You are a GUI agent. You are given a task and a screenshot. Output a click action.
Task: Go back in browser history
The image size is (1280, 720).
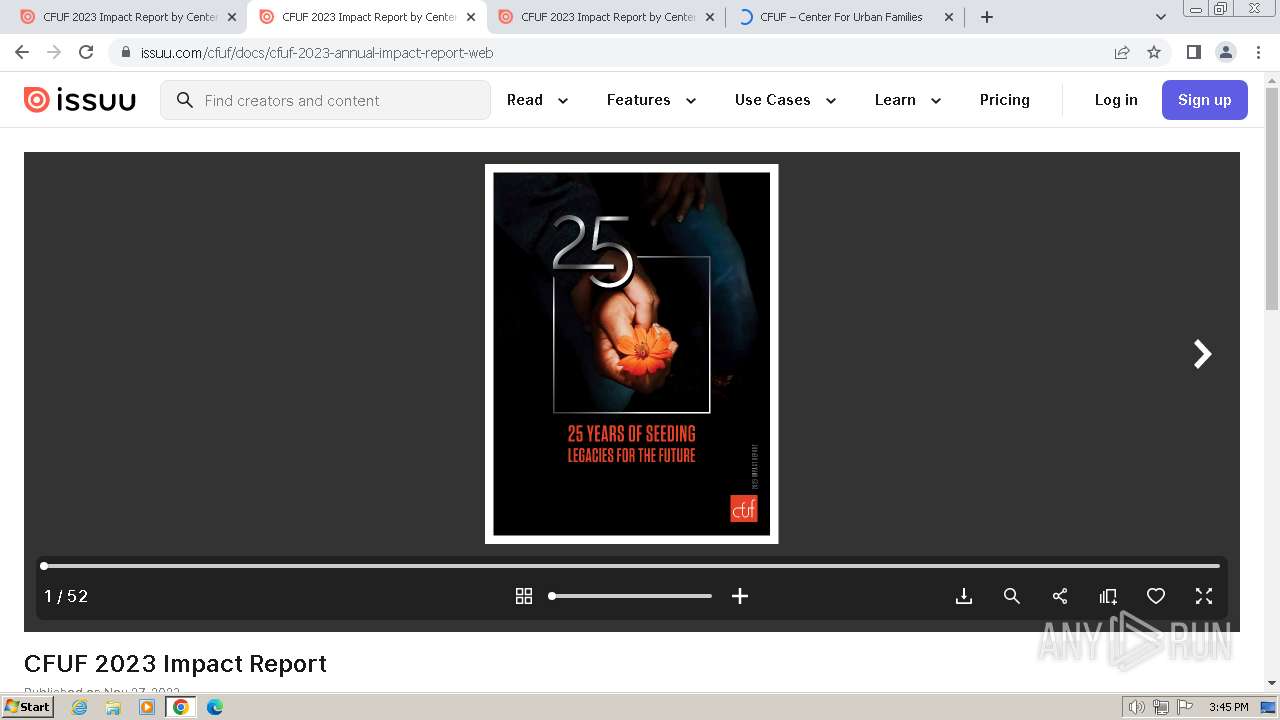[22, 52]
